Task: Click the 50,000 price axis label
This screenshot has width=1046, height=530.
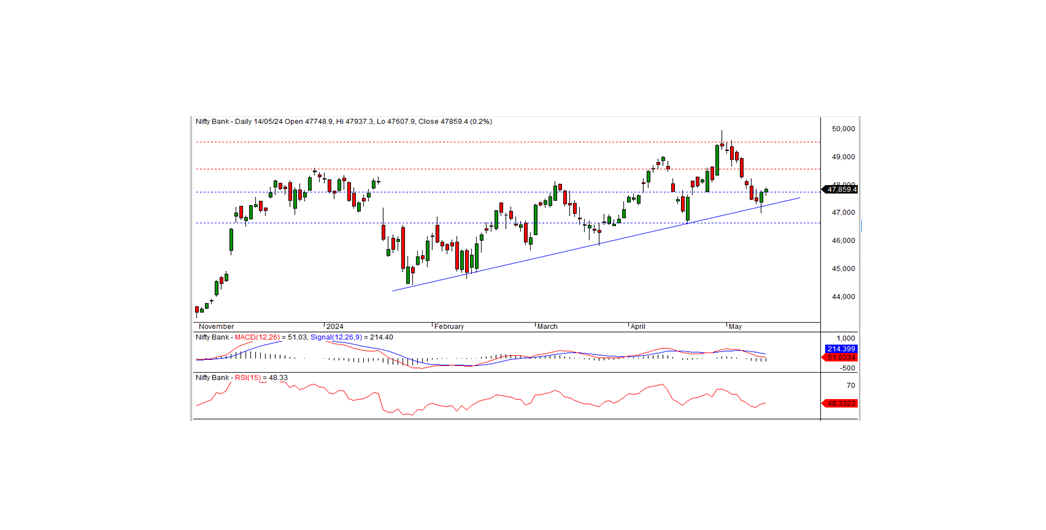Action: tap(844, 129)
